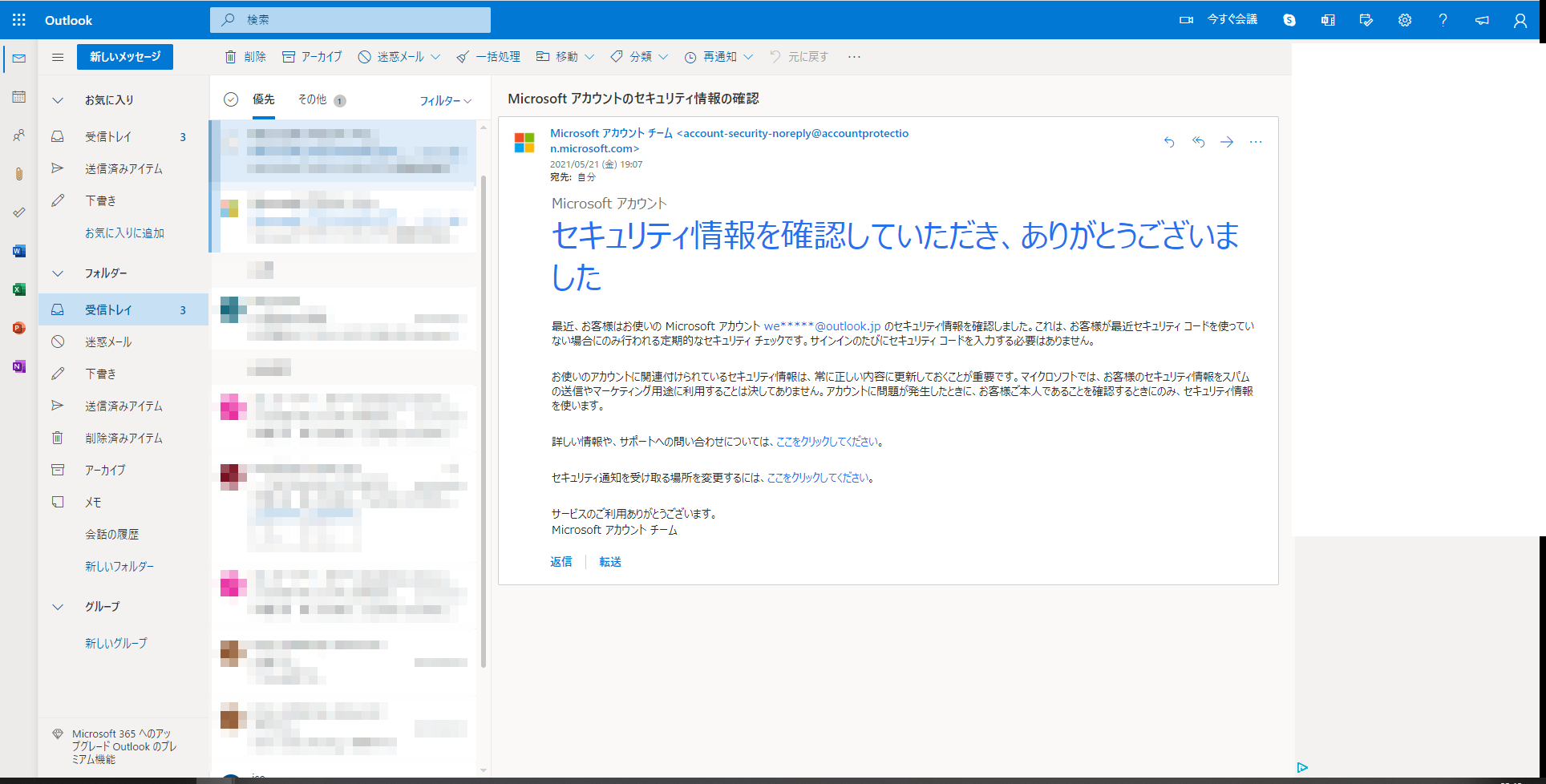Open the help question mark icon
The width and height of the screenshot is (1546, 784).
coord(1443,20)
